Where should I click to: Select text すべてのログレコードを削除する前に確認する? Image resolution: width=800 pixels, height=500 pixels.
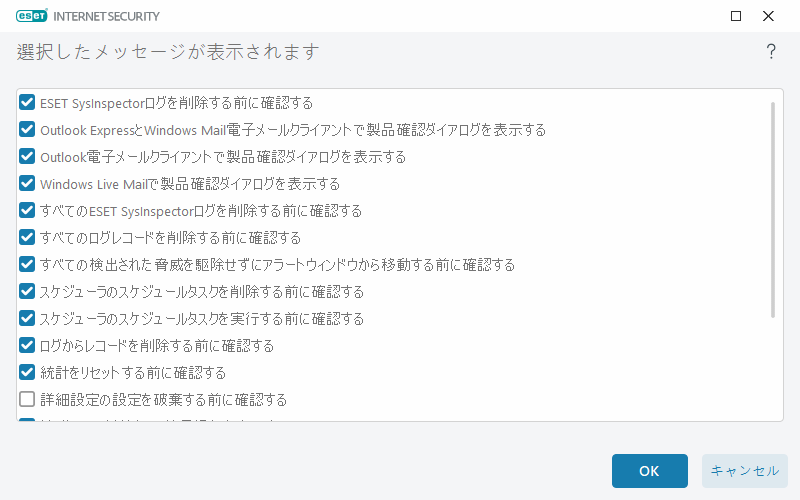click(x=170, y=238)
